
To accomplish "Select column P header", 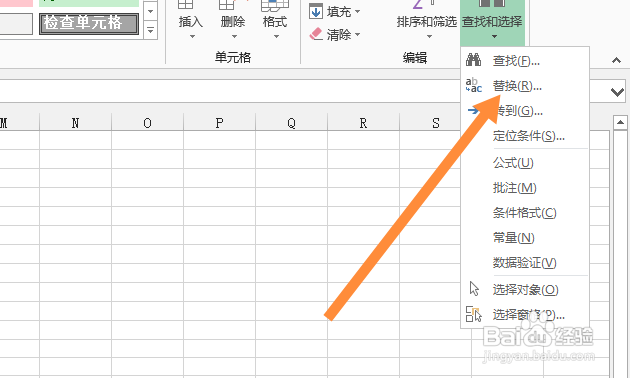I will [219, 123].
